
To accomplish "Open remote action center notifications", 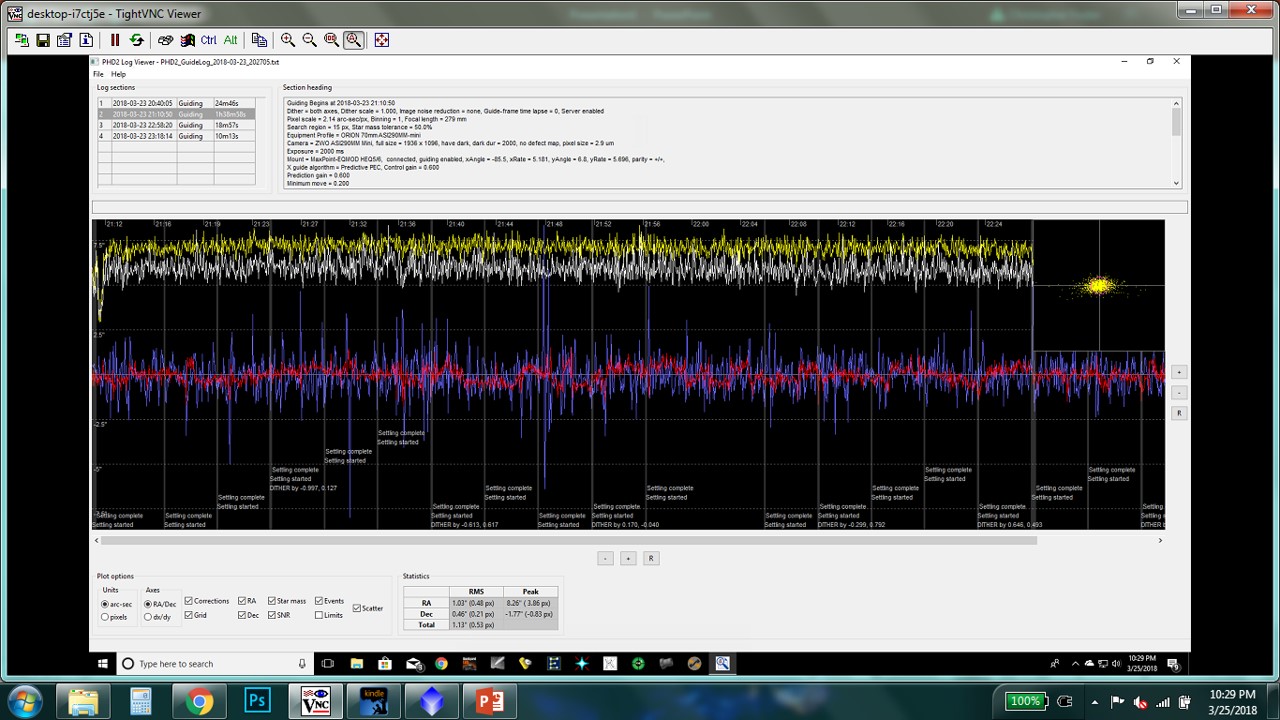I will (x=1173, y=663).
